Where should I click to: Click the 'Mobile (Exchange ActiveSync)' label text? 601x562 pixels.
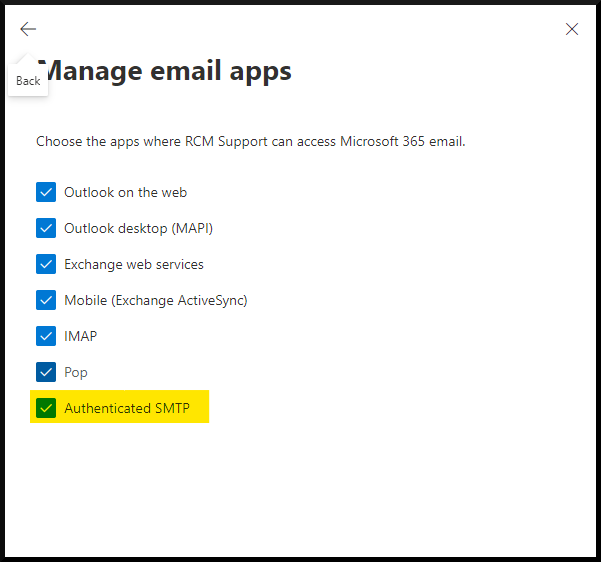tap(155, 300)
